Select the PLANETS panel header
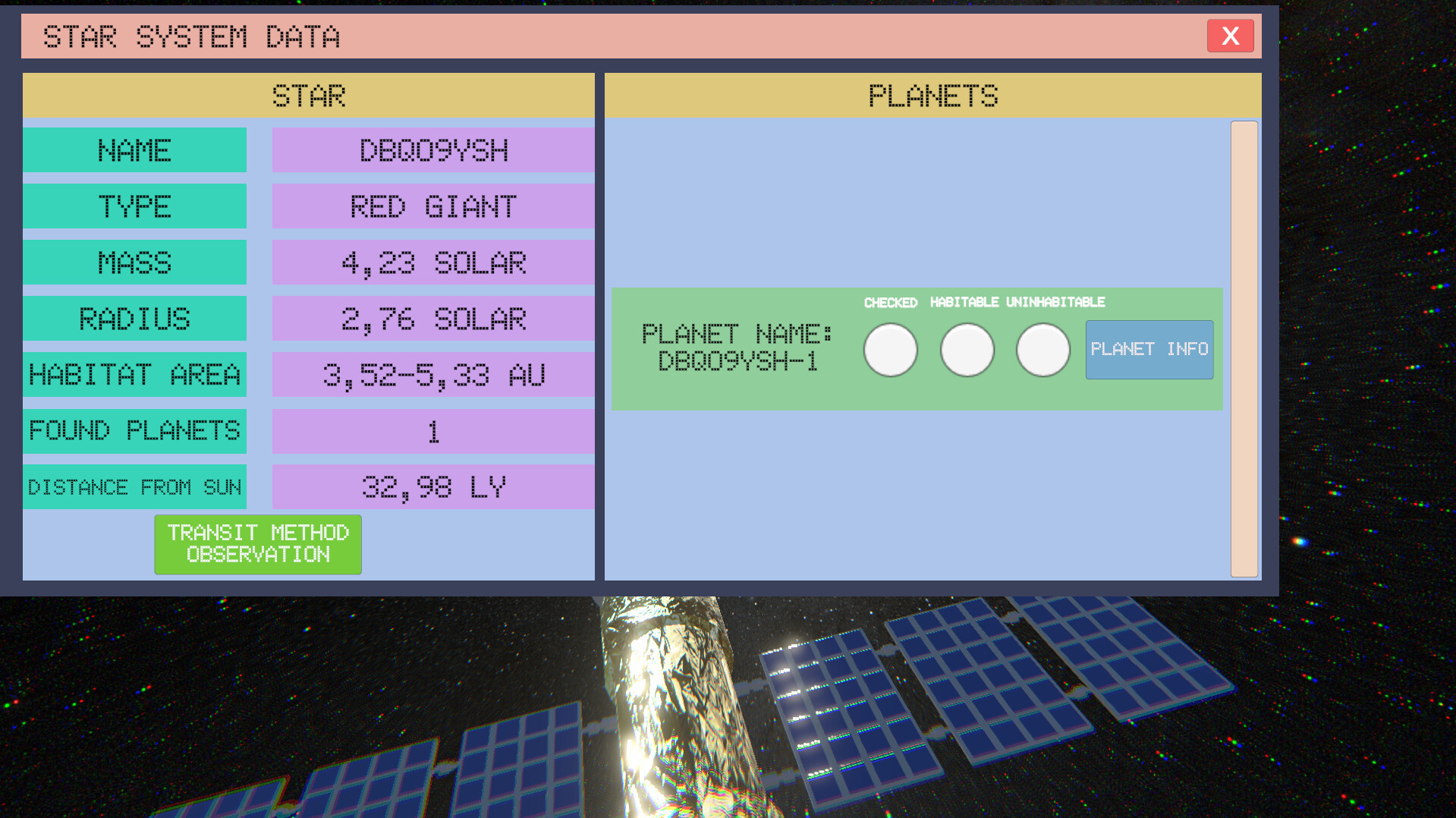The width and height of the screenshot is (1456, 818). (932, 96)
